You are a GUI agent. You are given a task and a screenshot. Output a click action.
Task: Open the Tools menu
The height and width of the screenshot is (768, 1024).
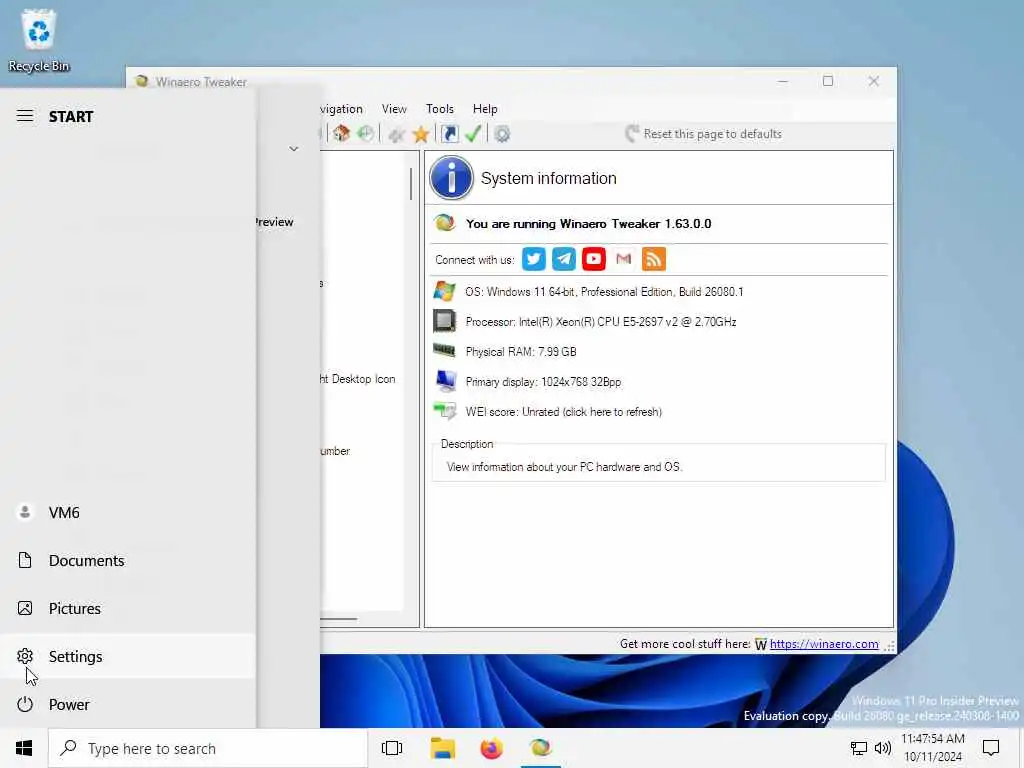tap(440, 109)
